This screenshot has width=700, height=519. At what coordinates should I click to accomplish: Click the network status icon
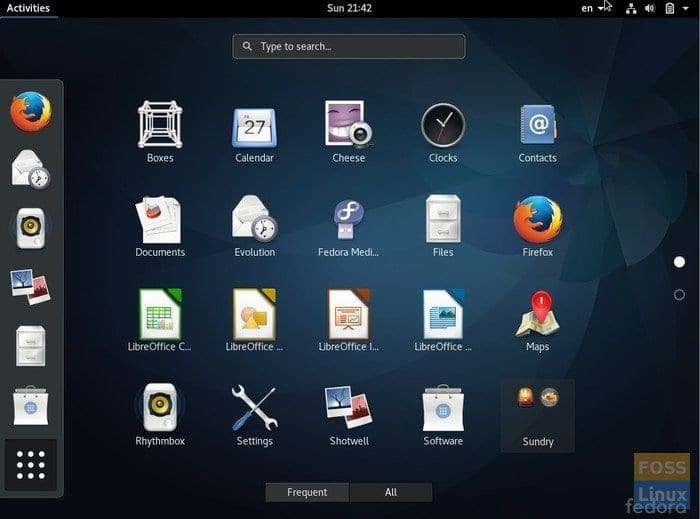point(631,8)
